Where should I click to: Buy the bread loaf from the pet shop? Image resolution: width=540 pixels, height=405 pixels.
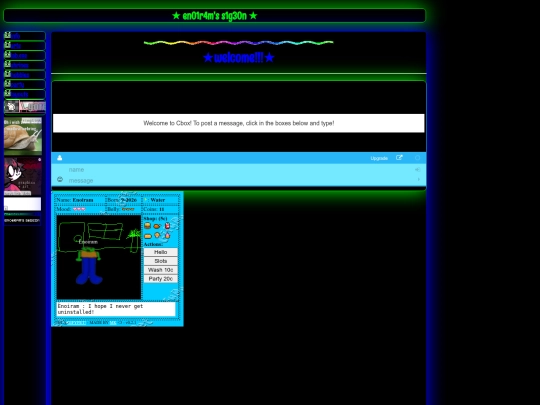(x=148, y=236)
